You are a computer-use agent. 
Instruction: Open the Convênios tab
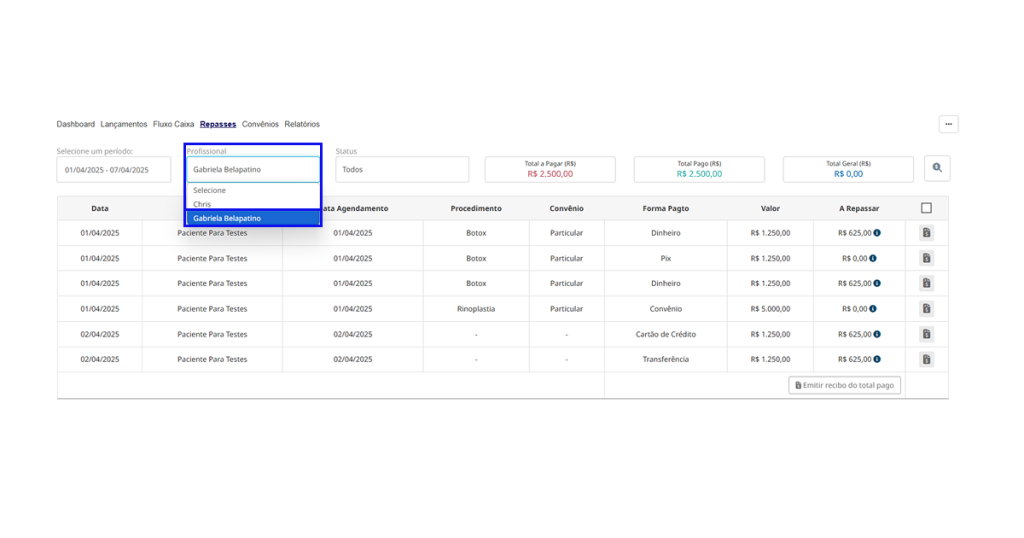point(260,124)
